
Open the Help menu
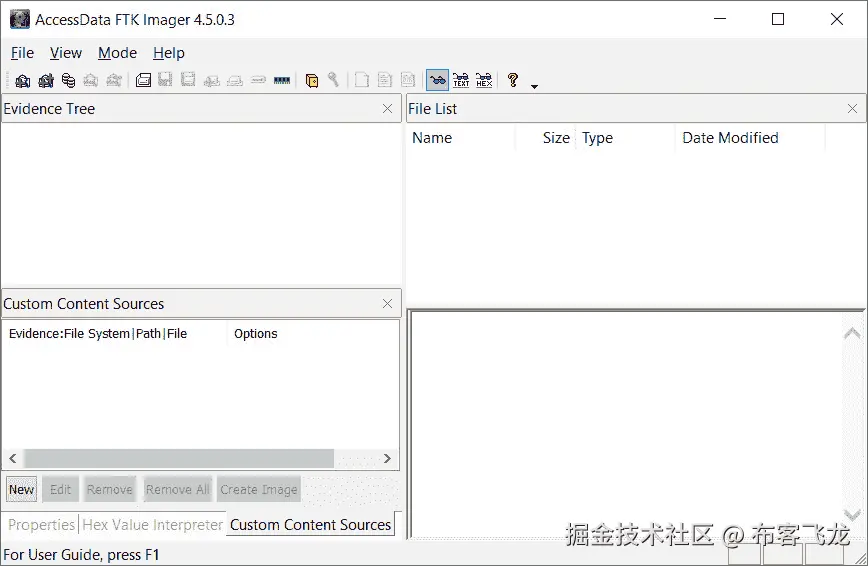coord(169,53)
